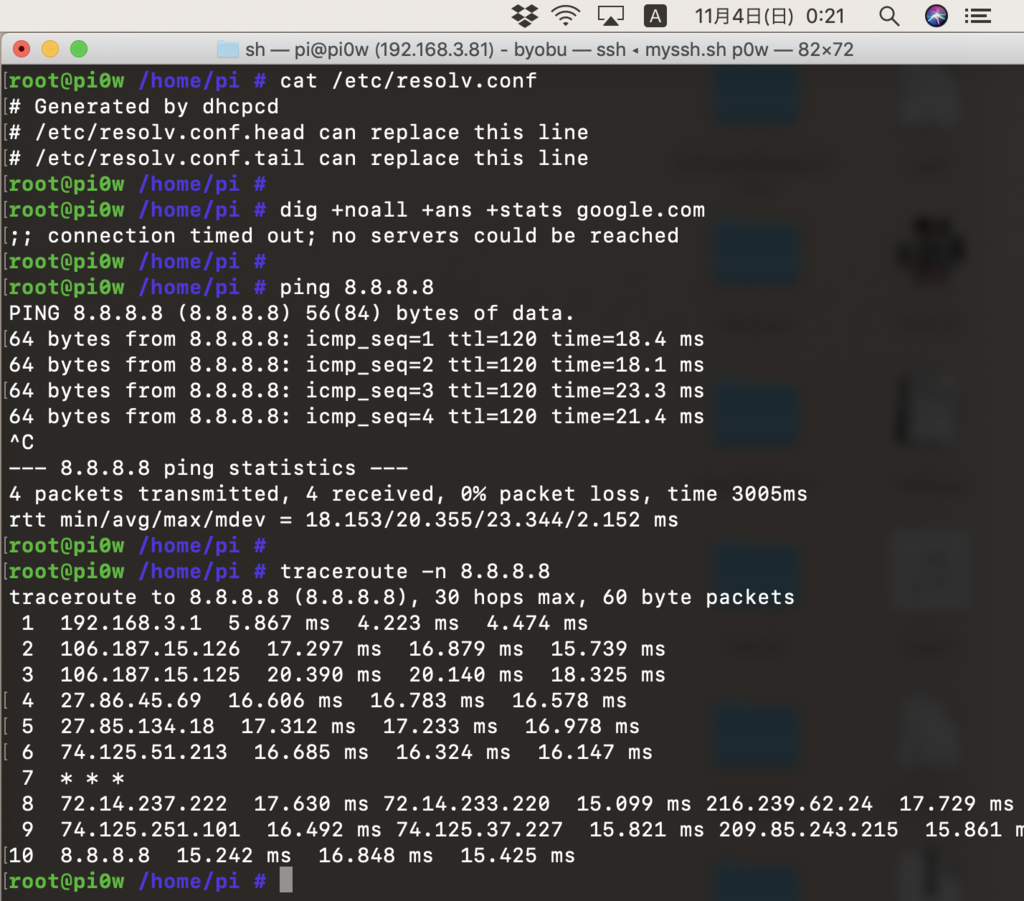
Task: Click the window title text containing byobu
Action: (549, 50)
